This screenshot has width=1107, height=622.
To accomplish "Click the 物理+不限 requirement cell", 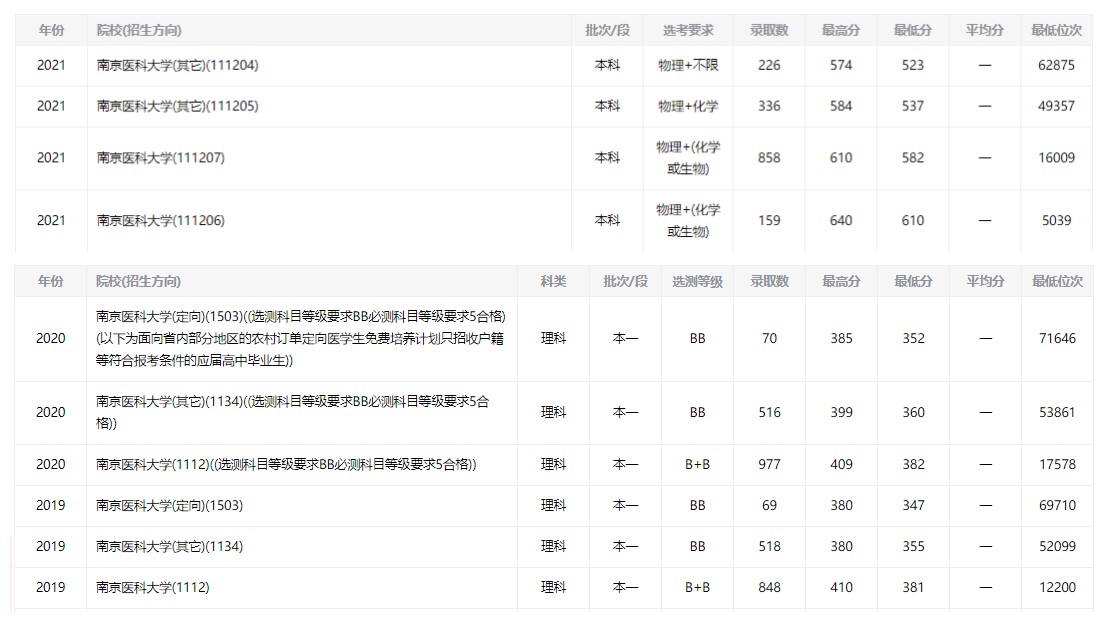I will [x=688, y=65].
